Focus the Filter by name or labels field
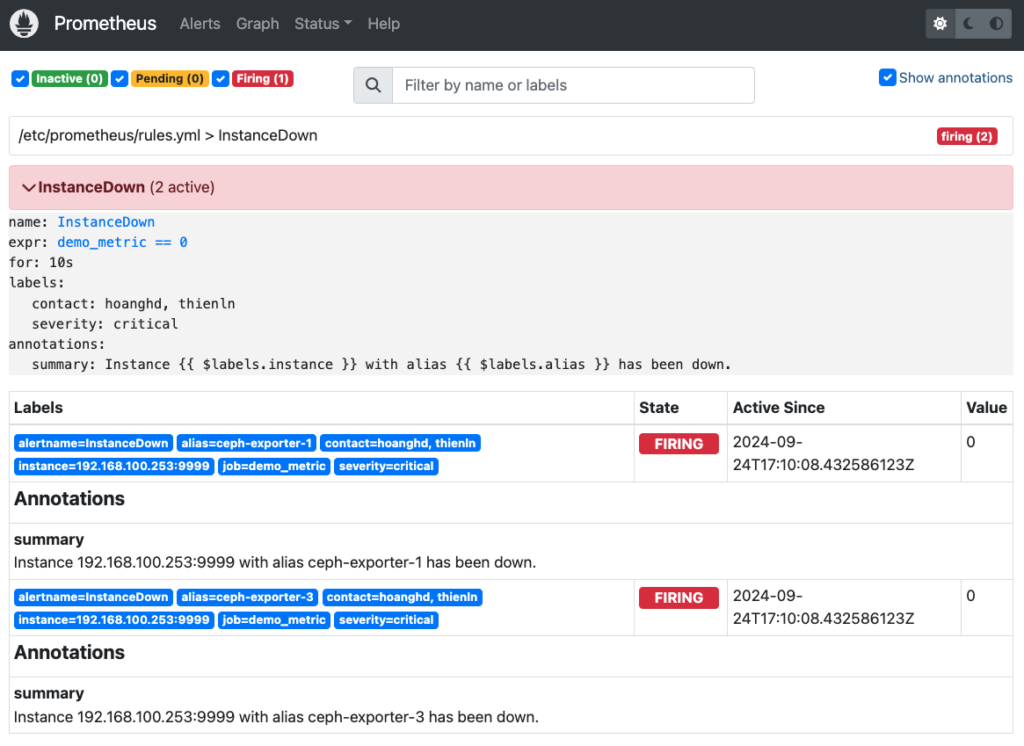The height and width of the screenshot is (746, 1024). 573,85
